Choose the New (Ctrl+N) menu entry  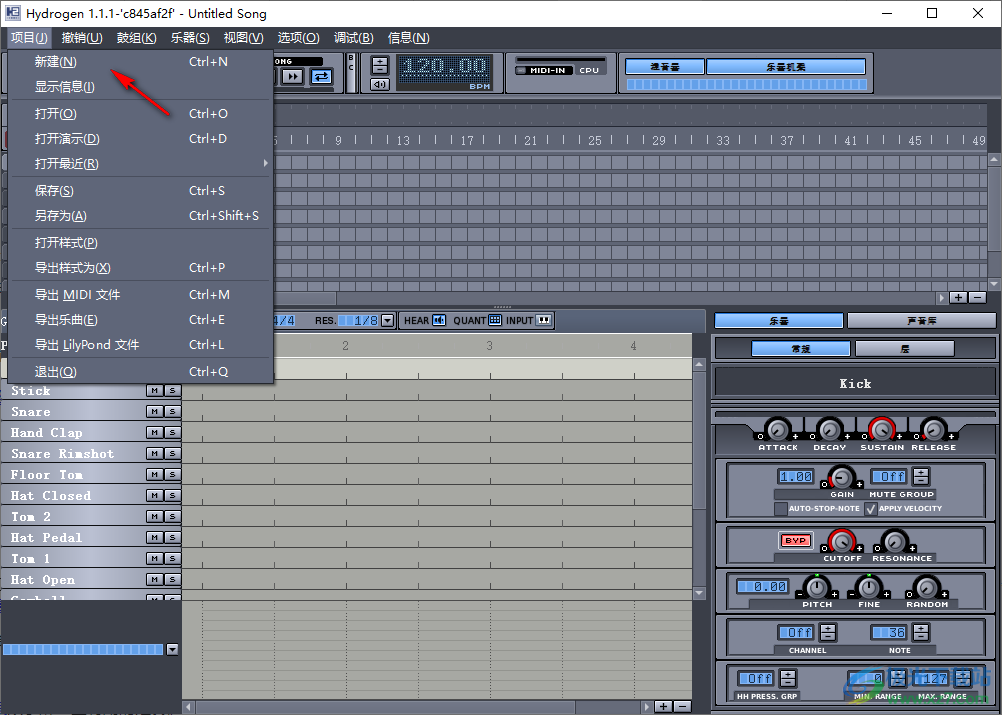pos(141,61)
